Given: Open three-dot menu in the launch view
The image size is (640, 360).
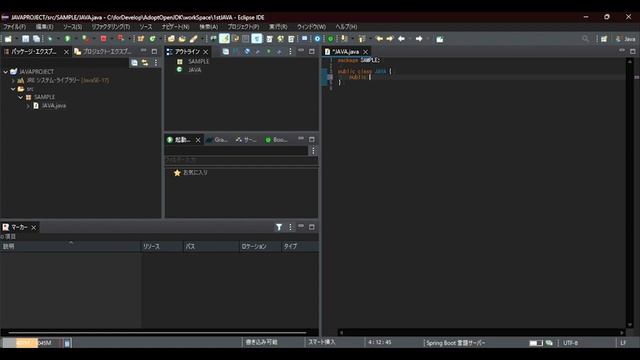Looking at the screenshot, I should point(313,151).
